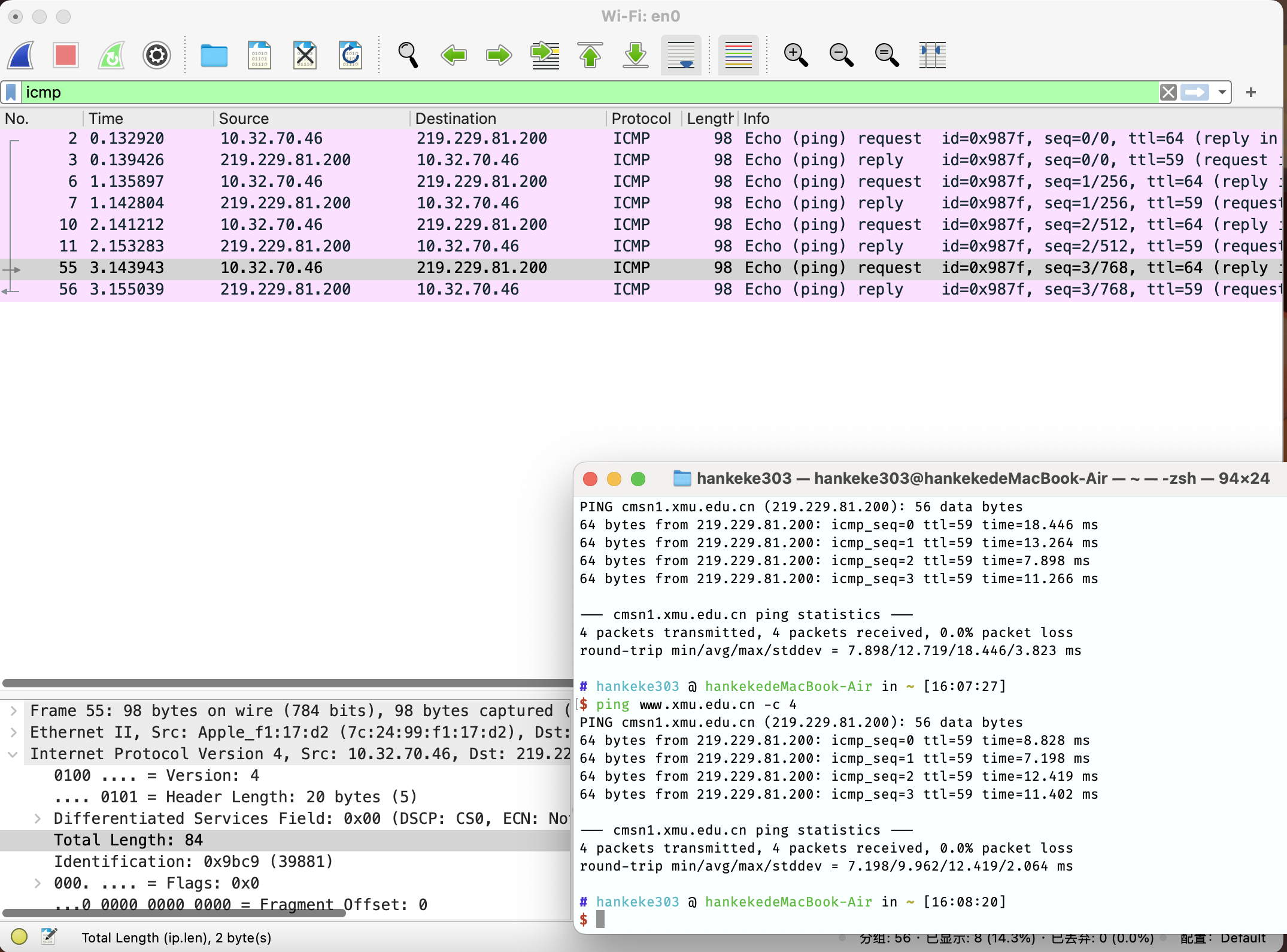
Task: Edit capture file comments in status bar
Action: coord(49,936)
